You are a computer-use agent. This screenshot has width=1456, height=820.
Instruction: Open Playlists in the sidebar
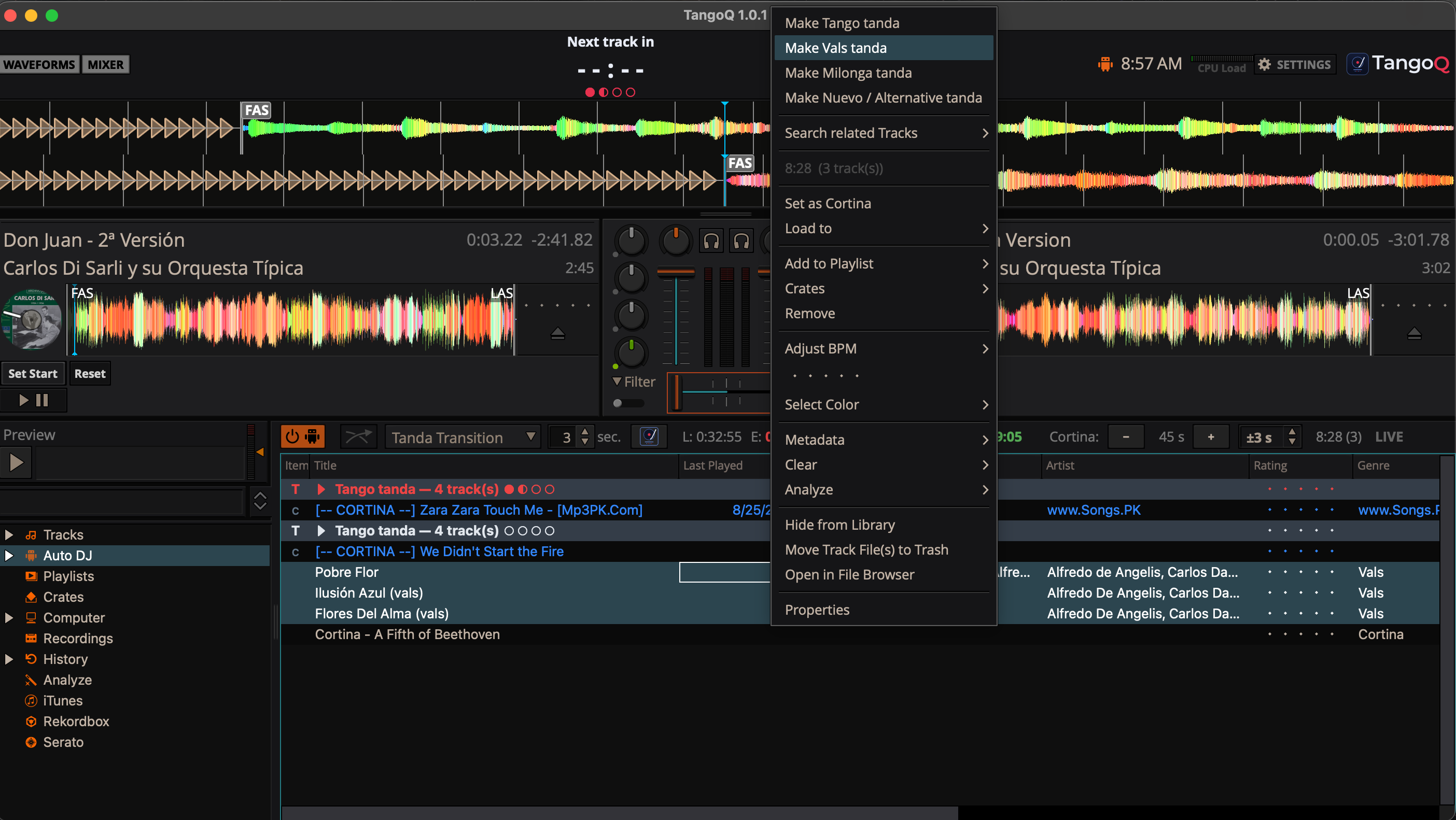[68, 576]
